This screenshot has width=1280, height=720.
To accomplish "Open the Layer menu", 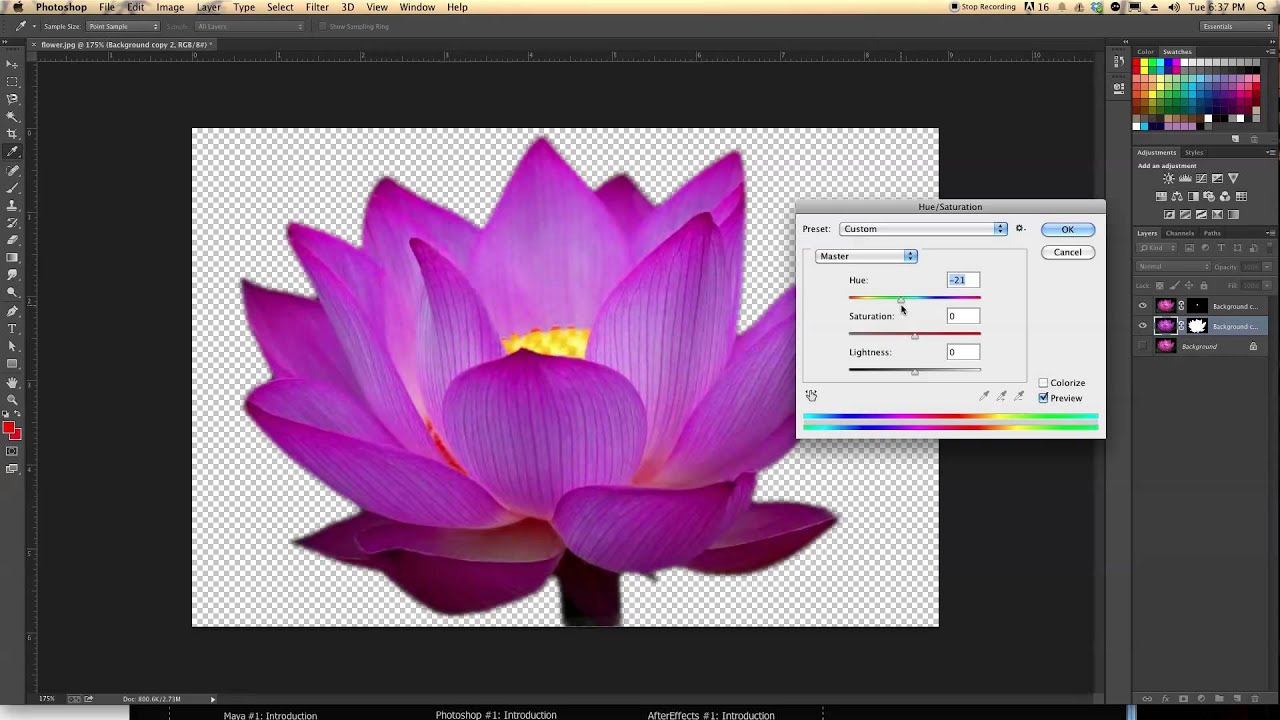I will [208, 7].
